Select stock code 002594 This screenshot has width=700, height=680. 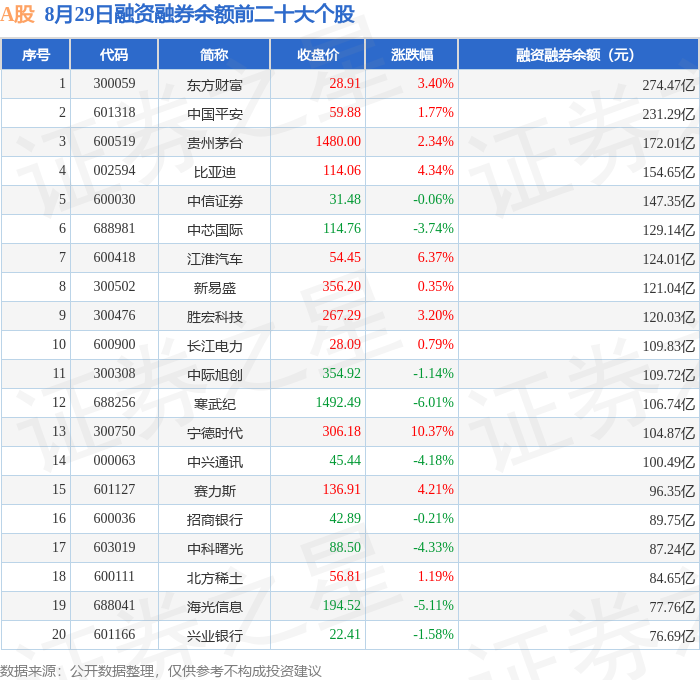coord(114,170)
